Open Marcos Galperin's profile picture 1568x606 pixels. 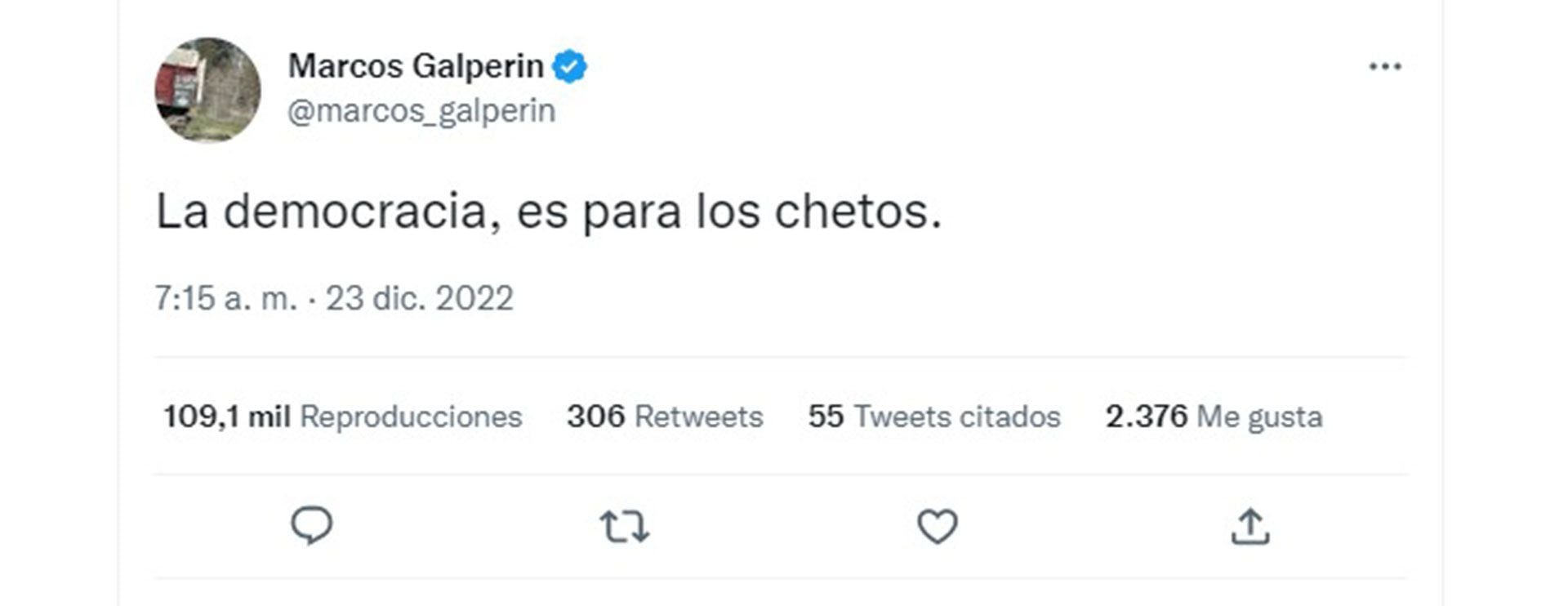pos(208,89)
